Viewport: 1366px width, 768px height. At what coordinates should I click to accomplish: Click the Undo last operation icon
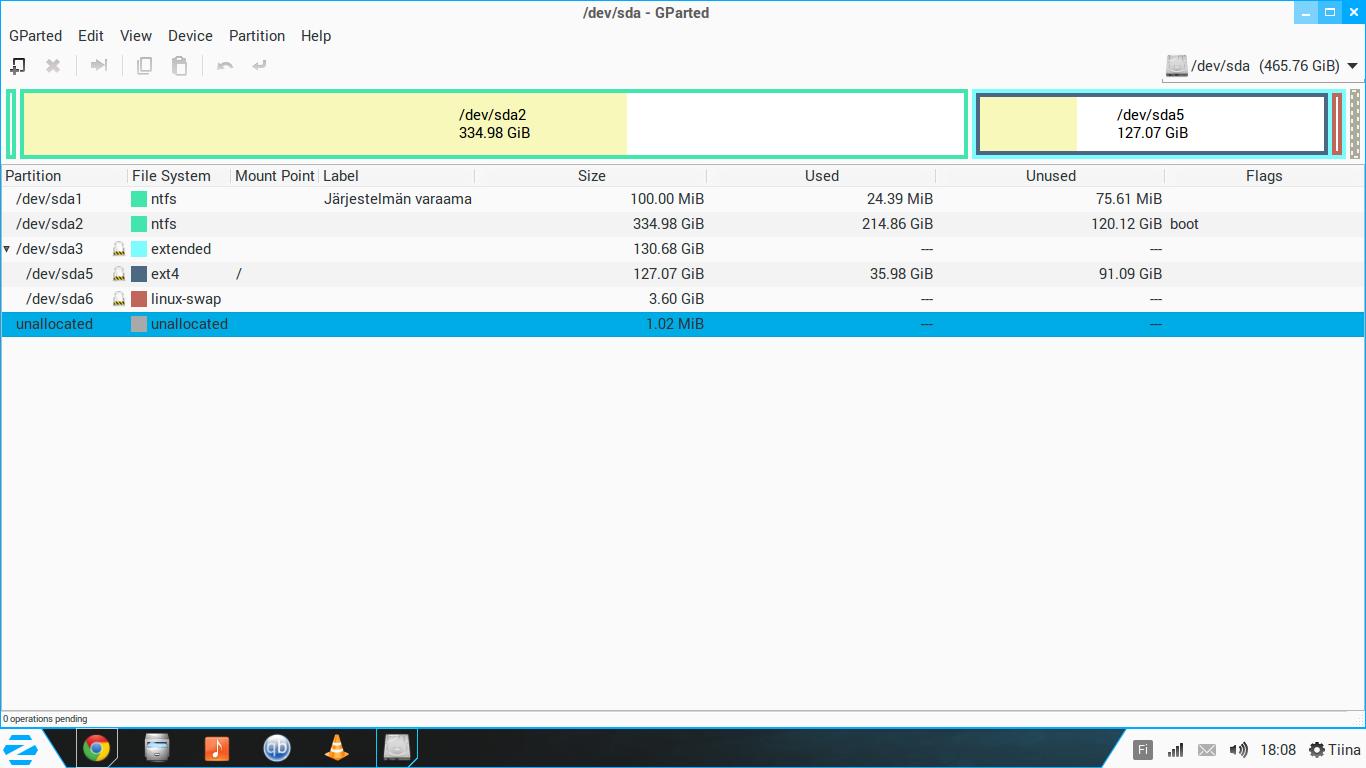pos(225,66)
